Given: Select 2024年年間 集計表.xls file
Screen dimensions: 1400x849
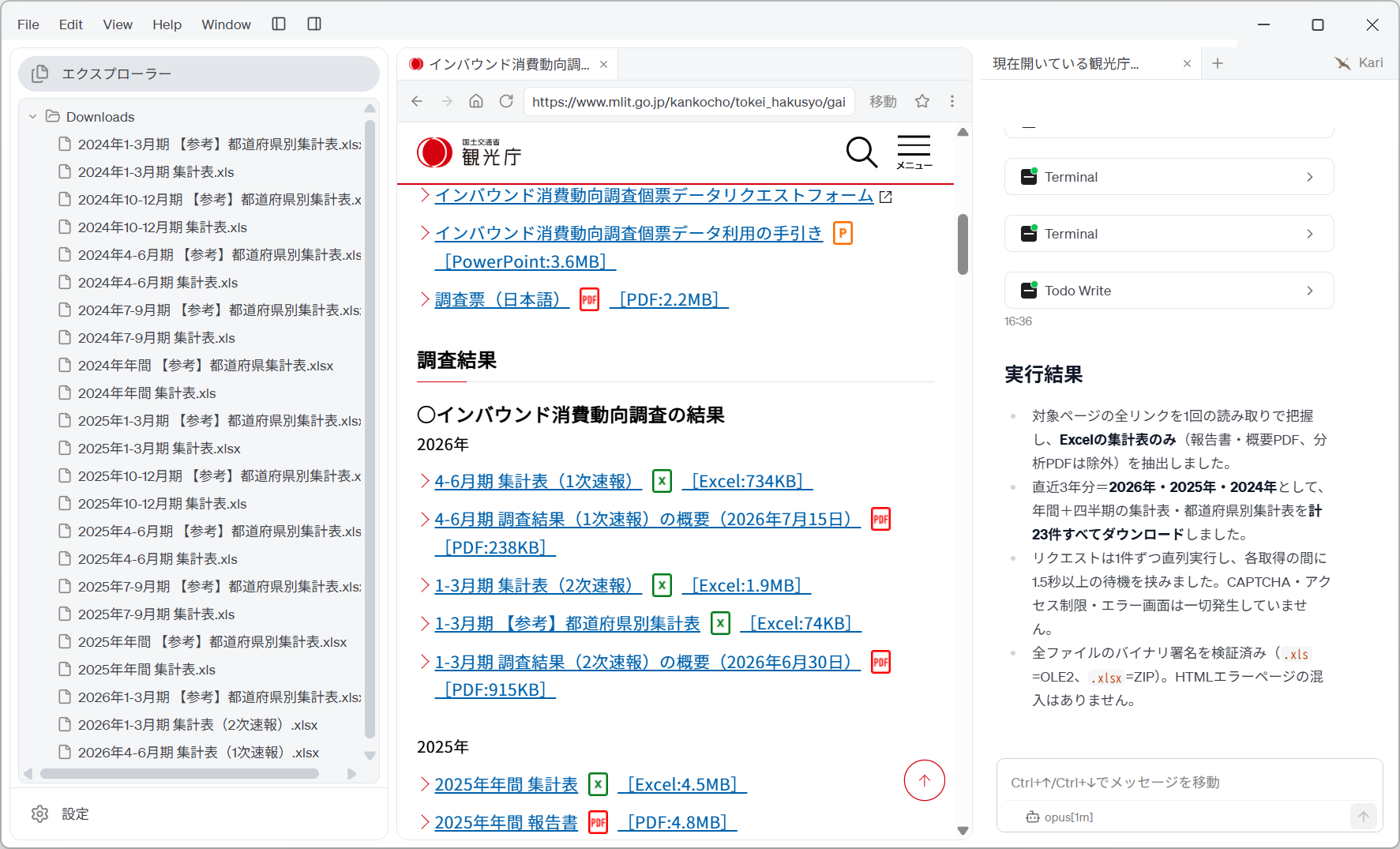Looking at the screenshot, I should point(147,393).
